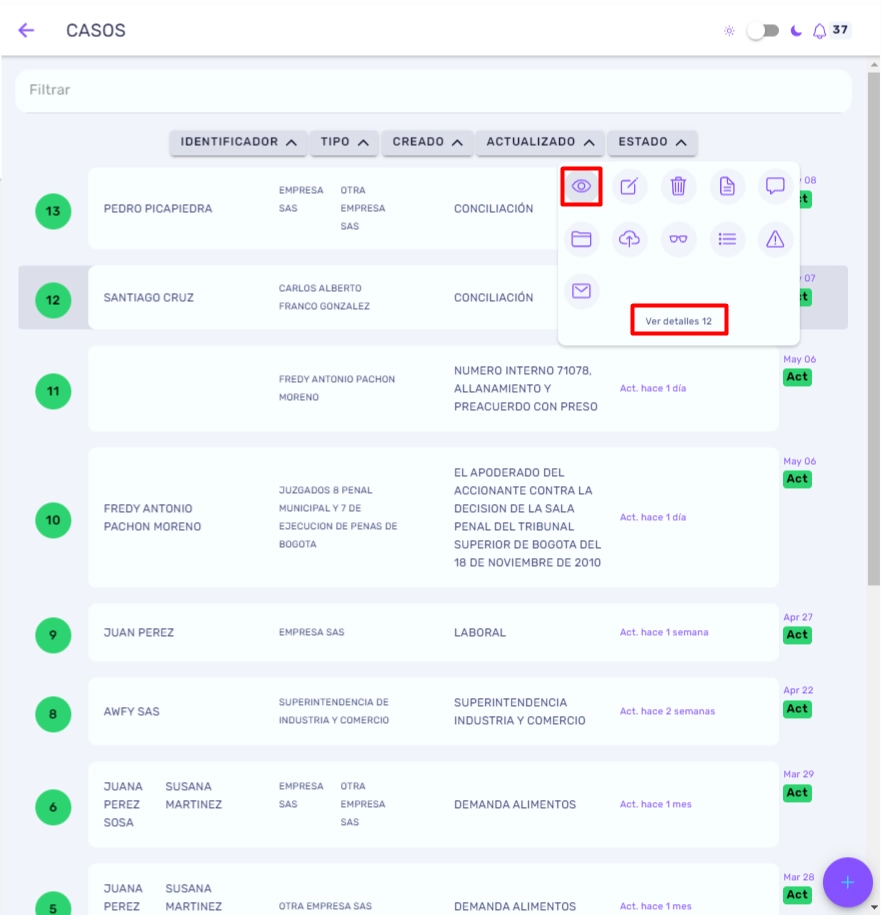Image resolution: width=881 pixels, height=915 pixels.
Task: Click the green case number 6 badge
Action: pos(53,807)
